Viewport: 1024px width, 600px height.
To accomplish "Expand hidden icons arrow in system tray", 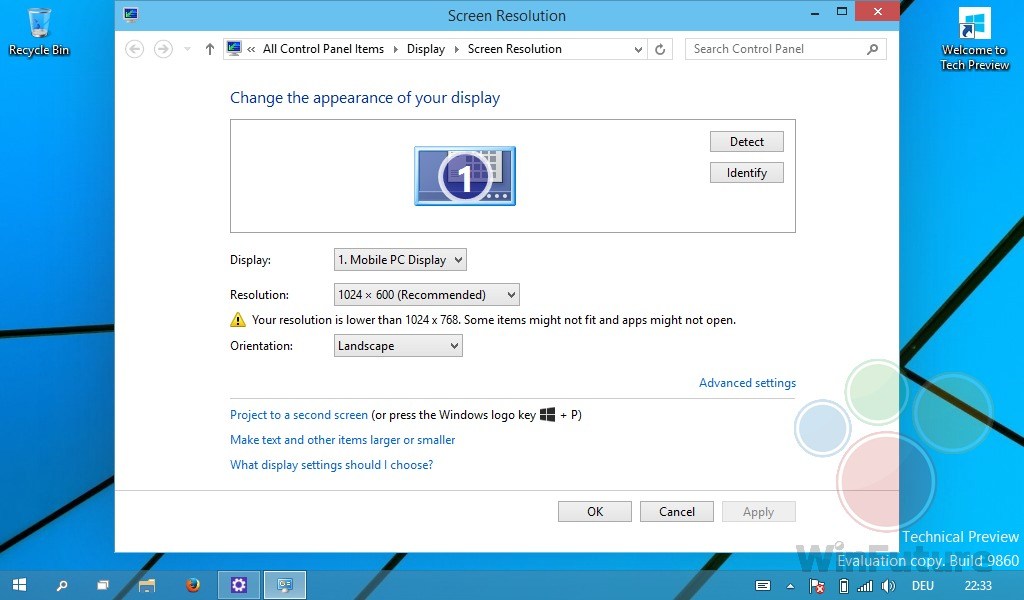I will tap(791, 586).
